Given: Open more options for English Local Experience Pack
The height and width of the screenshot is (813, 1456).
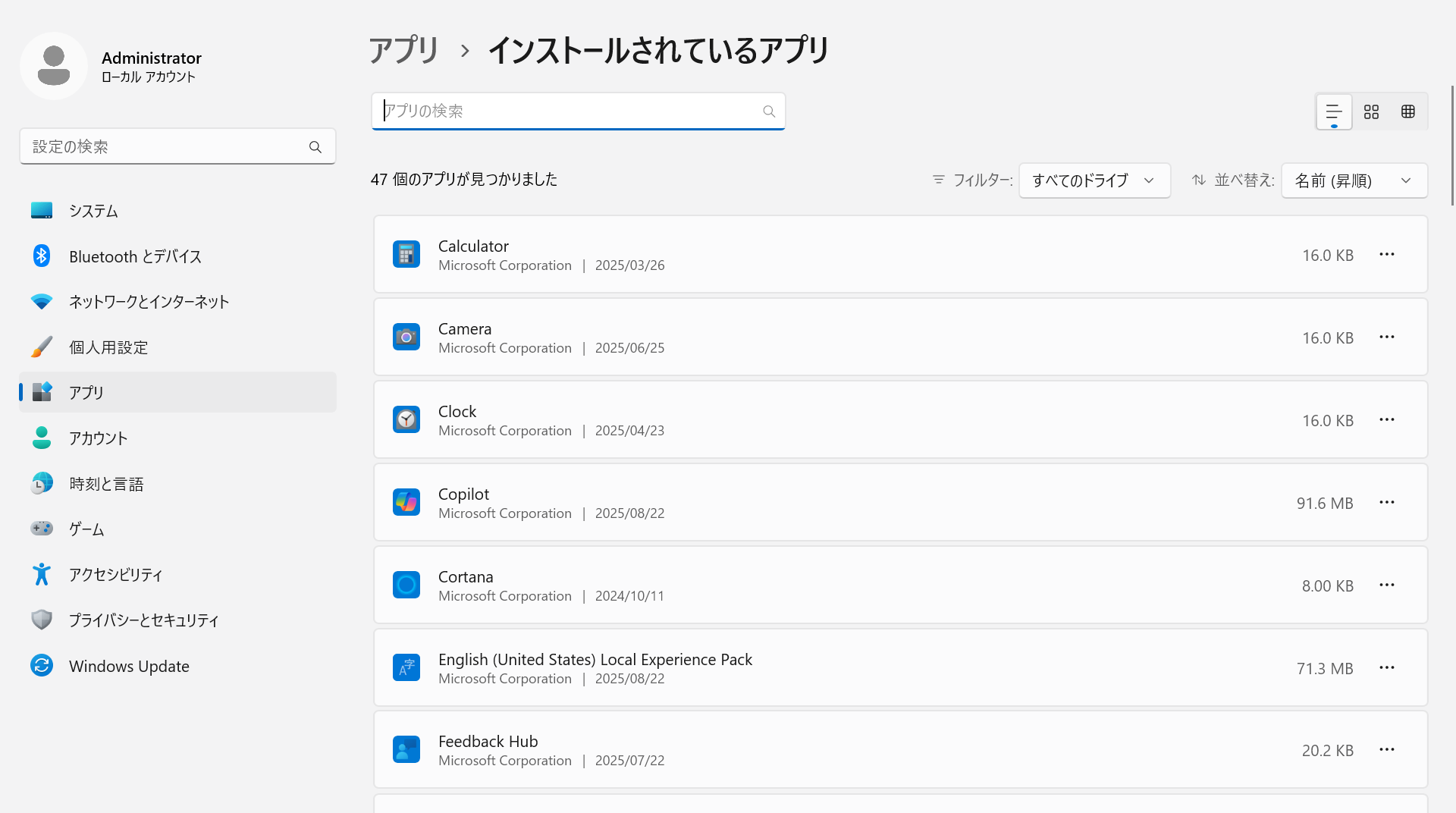Looking at the screenshot, I should click(1387, 668).
